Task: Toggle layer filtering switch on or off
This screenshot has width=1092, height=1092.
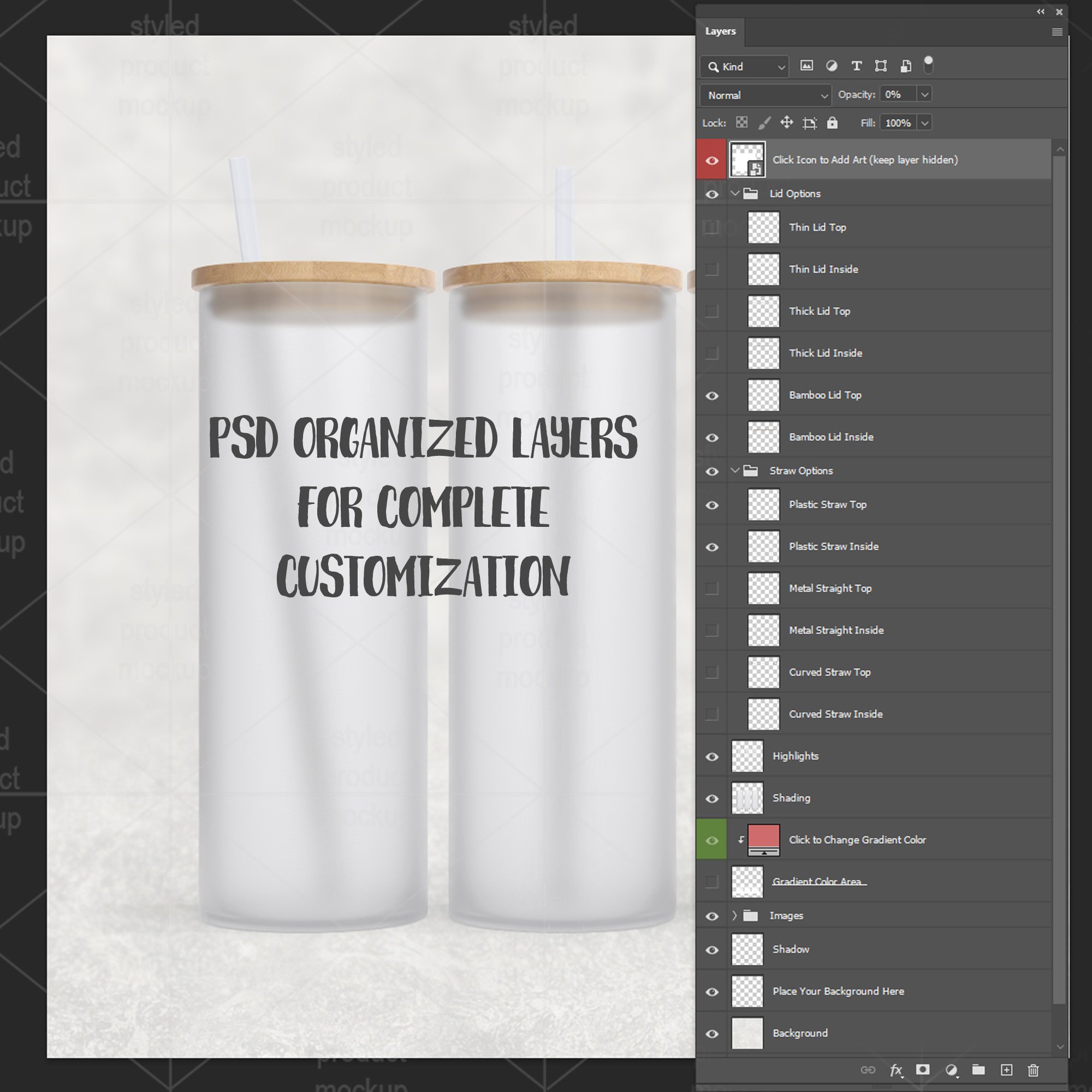Action: tap(928, 65)
